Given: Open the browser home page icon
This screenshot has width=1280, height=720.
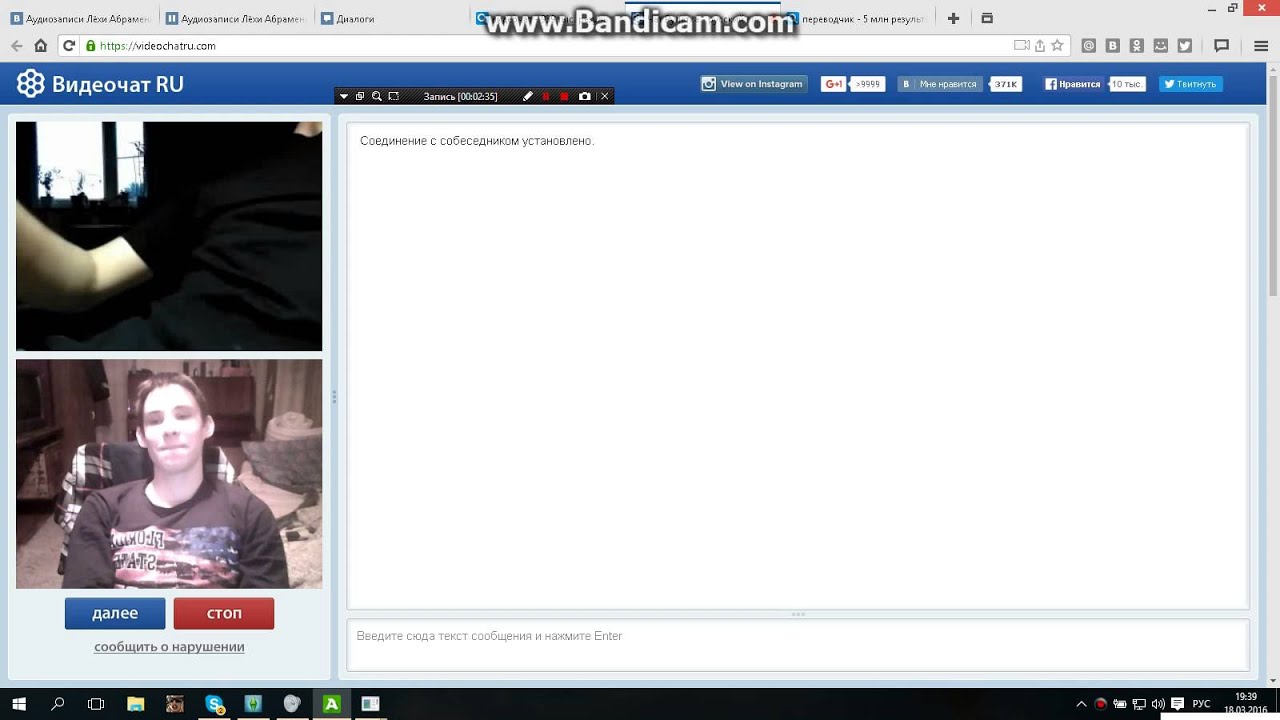Looking at the screenshot, I should tap(40, 46).
